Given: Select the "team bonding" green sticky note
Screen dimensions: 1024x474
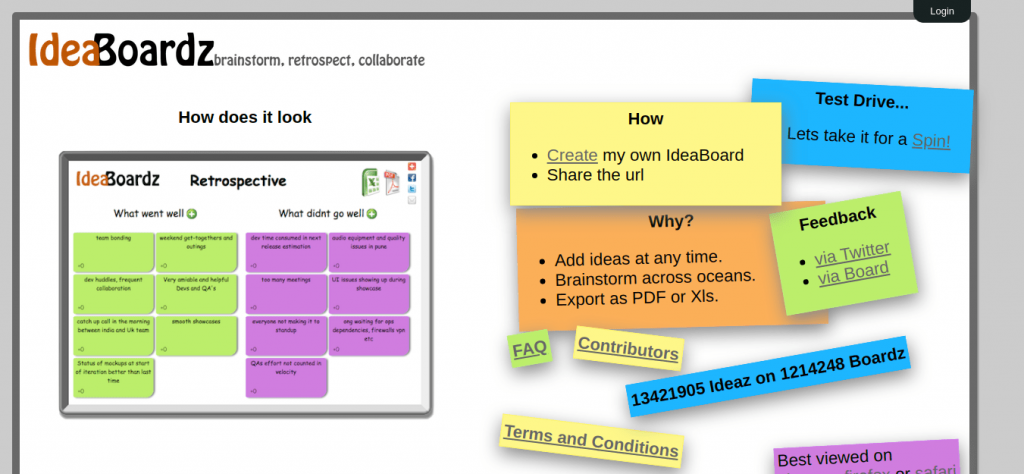Looking at the screenshot, I should 113,252.
